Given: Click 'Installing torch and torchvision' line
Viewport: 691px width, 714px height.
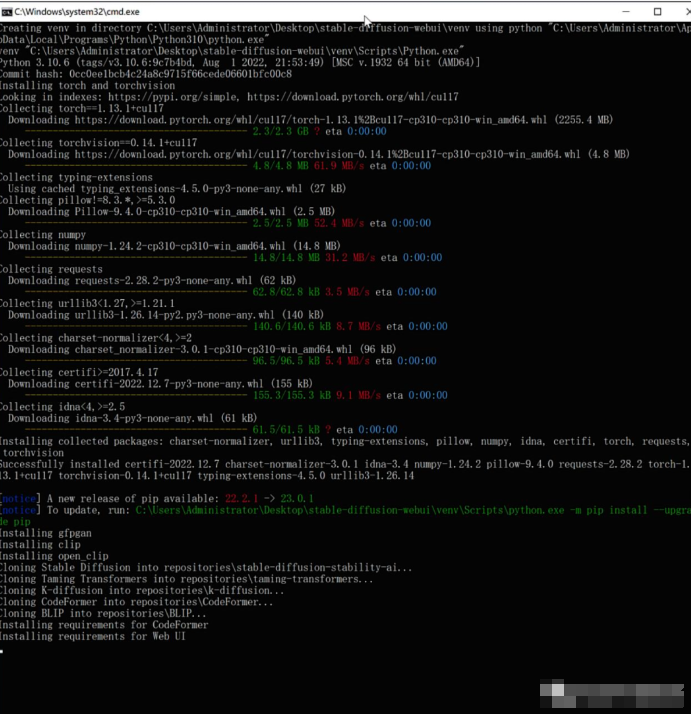Looking at the screenshot, I should [x=87, y=85].
